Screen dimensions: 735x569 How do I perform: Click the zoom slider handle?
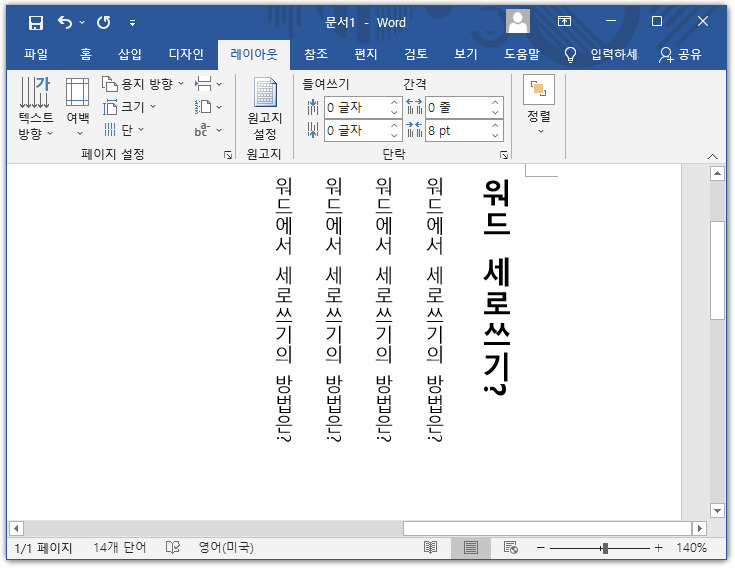(605, 548)
